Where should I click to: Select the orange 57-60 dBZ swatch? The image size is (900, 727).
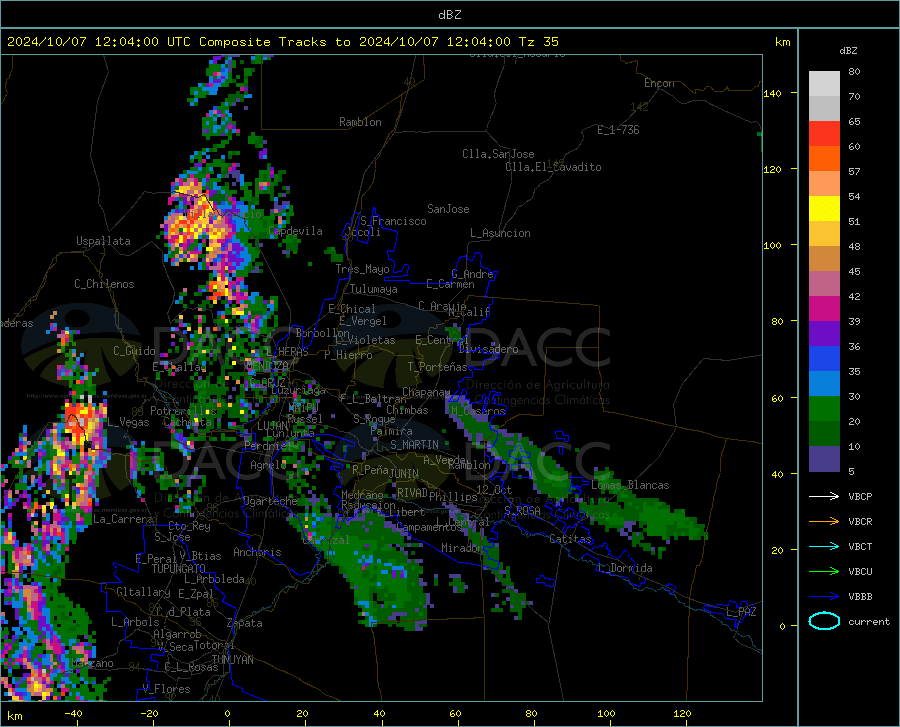(824, 159)
